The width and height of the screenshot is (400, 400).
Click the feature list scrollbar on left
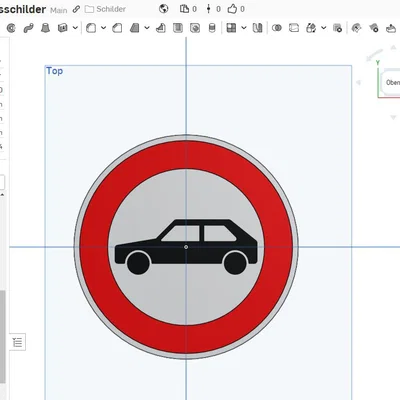(x=2, y=337)
